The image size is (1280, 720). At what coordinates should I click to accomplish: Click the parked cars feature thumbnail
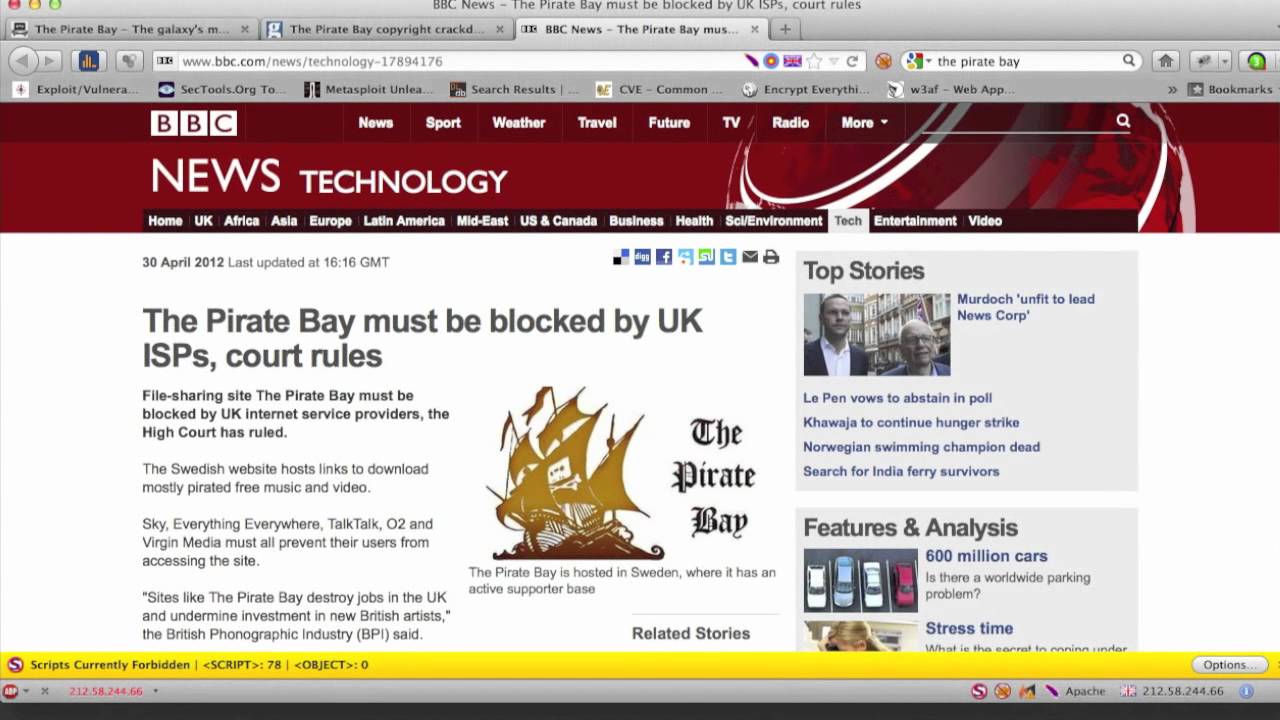(861, 580)
